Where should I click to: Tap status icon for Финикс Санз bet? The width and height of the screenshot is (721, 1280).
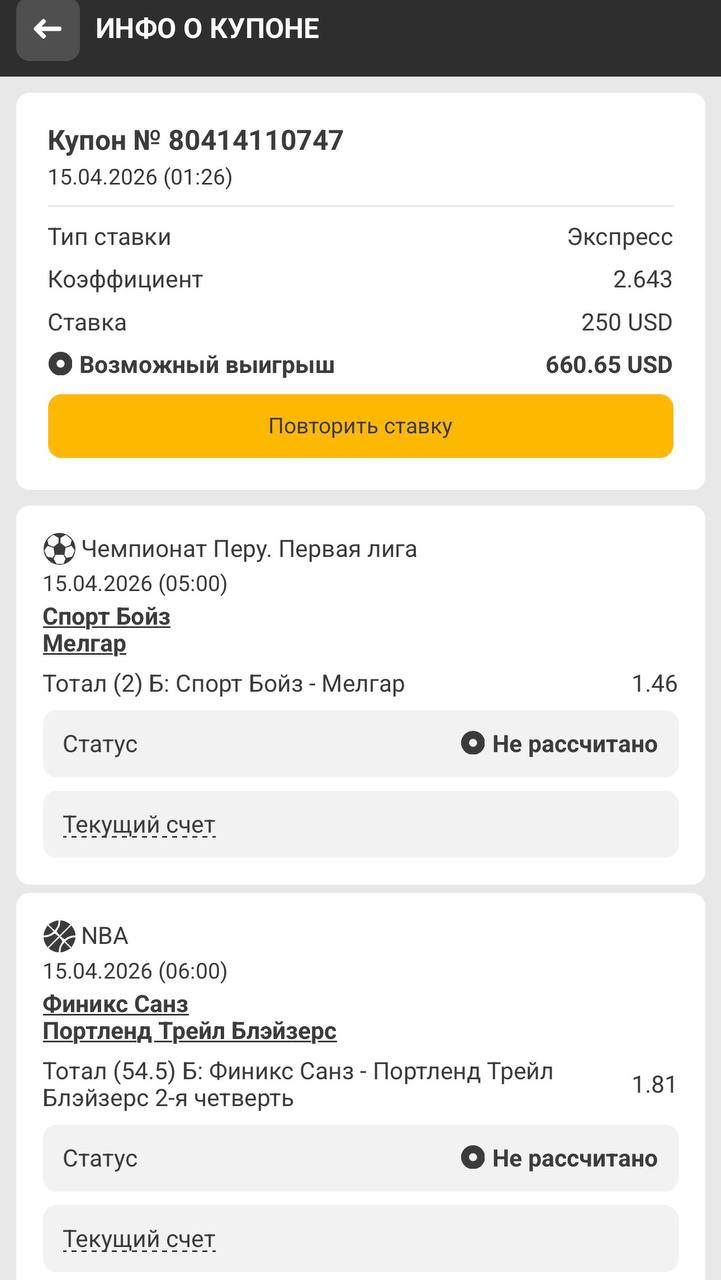[472, 1158]
